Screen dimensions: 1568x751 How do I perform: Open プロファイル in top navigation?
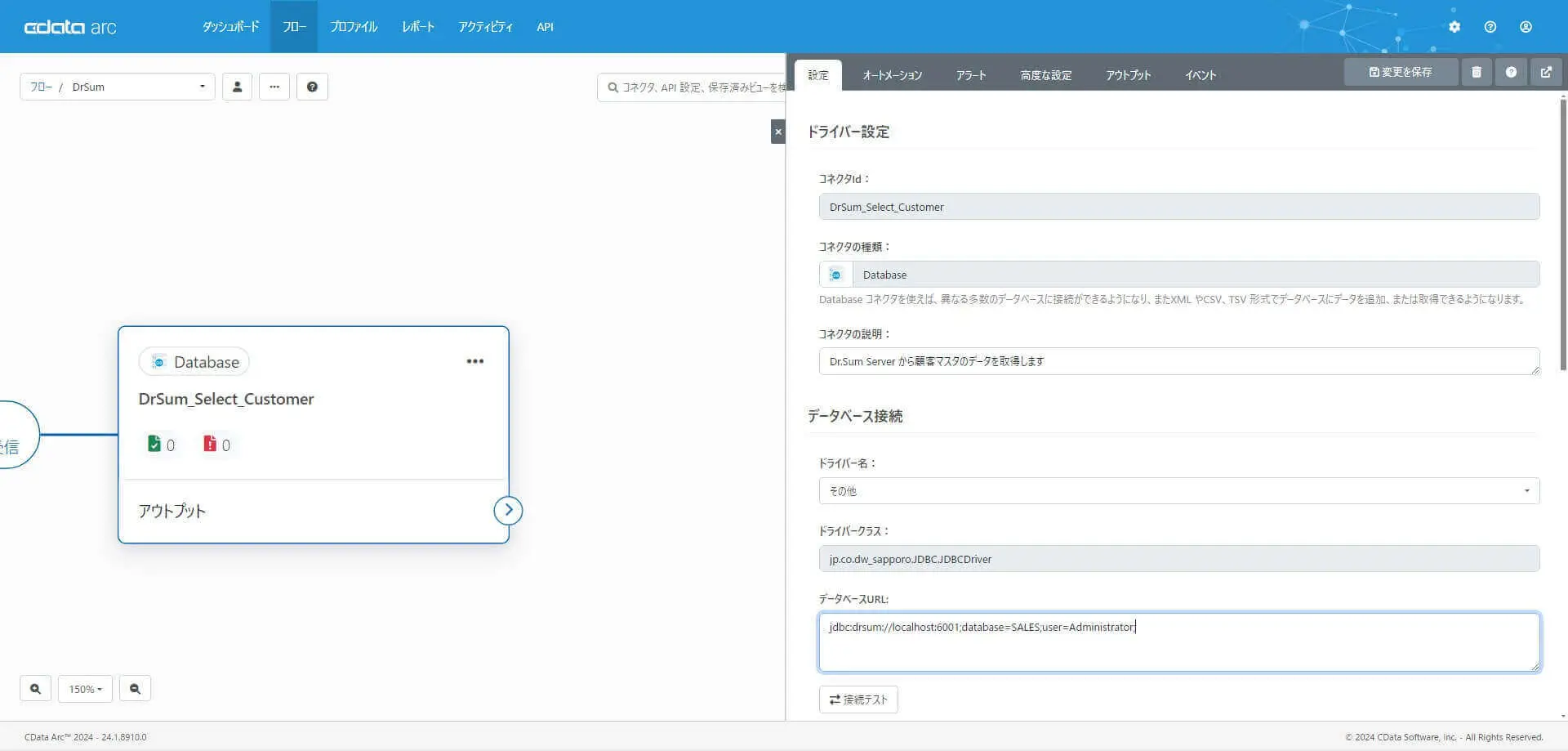pyautogui.click(x=354, y=27)
